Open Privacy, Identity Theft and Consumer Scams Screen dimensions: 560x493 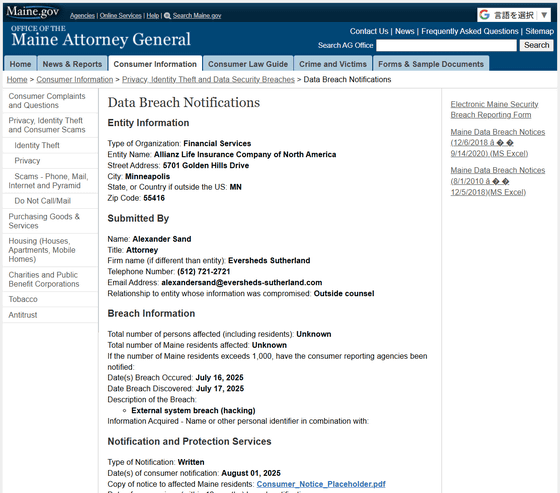click(50, 125)
